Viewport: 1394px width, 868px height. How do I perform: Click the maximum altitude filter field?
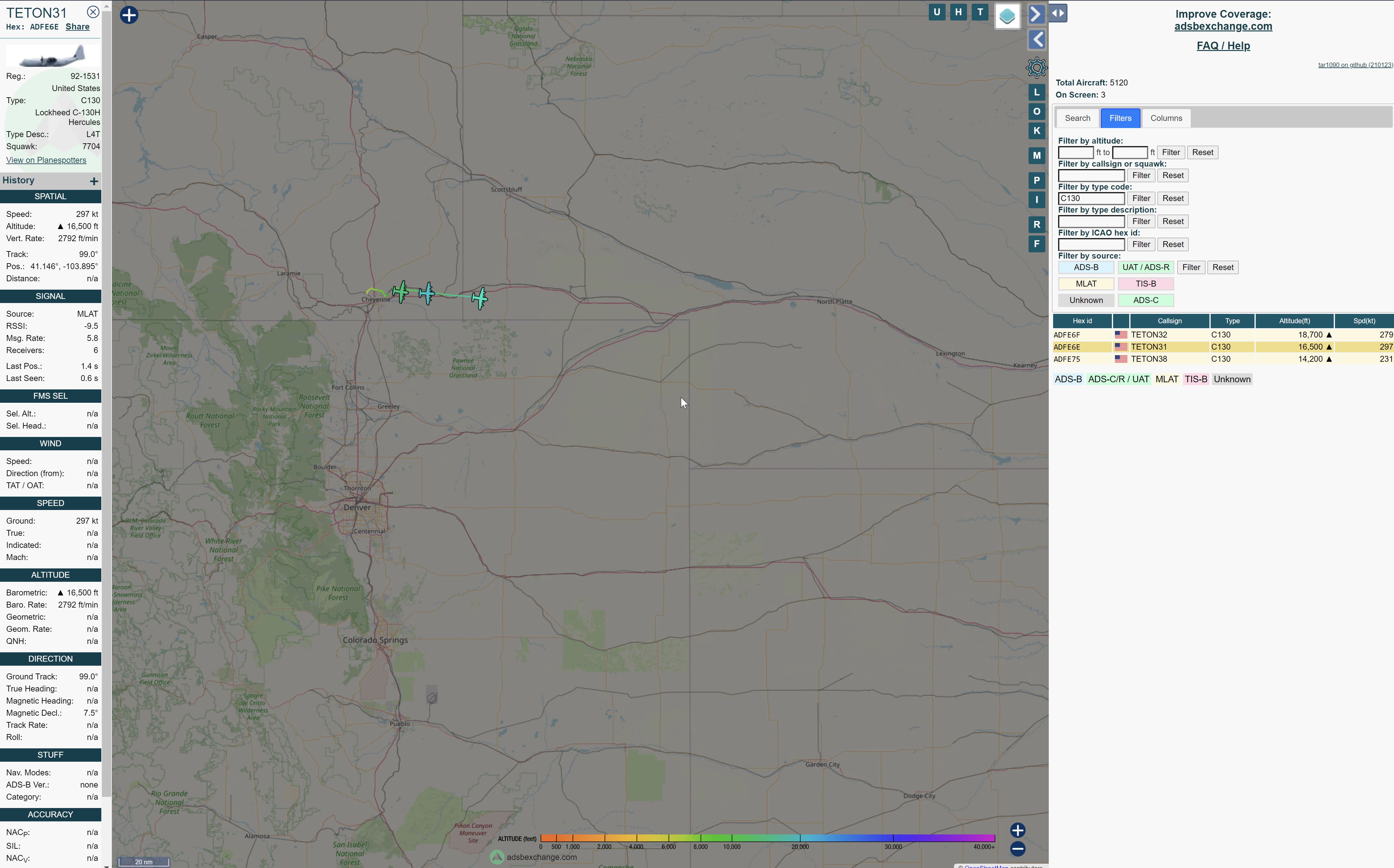click(1130, 153)
